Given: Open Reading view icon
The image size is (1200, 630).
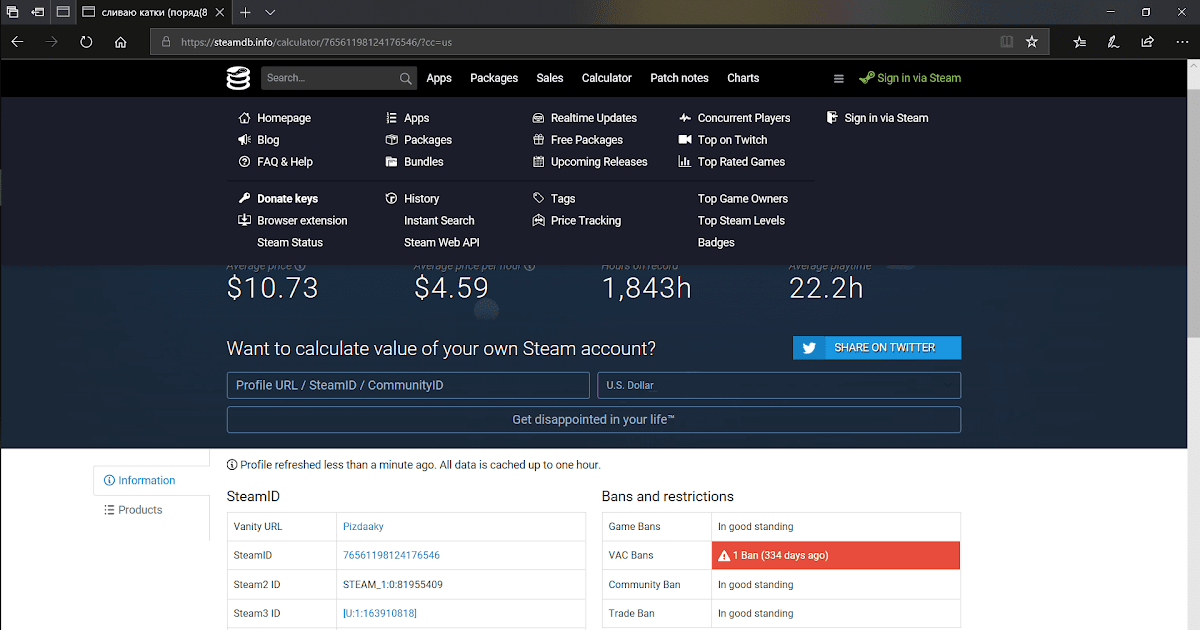Looking at the screenshot, I should (x=1007, y=42).
